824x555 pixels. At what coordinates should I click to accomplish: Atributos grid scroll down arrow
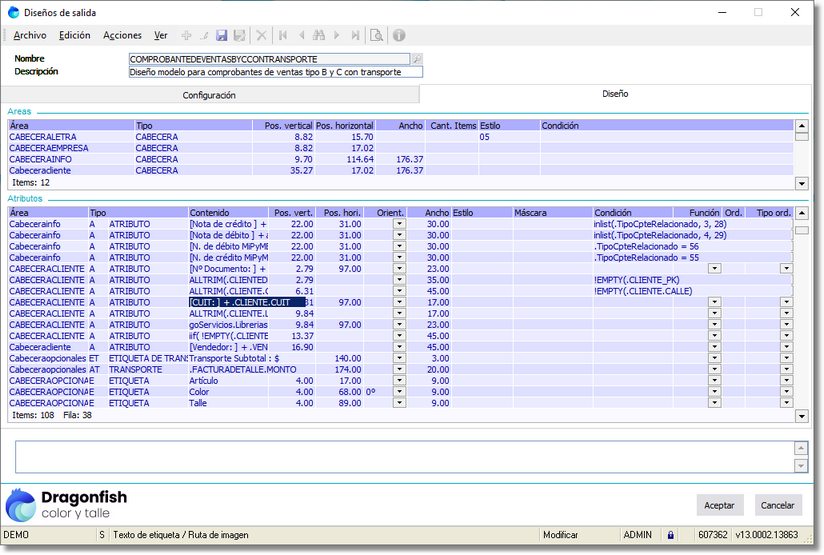point(801,416)
